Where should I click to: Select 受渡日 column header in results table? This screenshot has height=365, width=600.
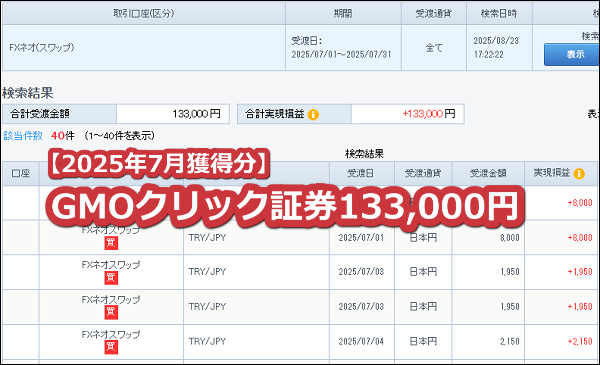tap(361, 173)
